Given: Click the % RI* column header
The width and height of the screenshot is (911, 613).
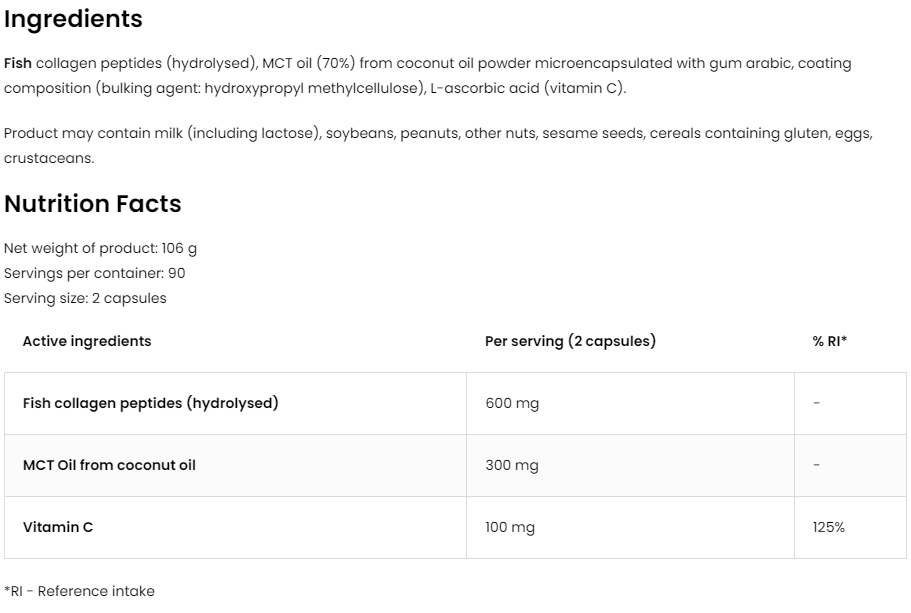Looking at the screenshot, I should pyautogui.click(x=830, y=341).
